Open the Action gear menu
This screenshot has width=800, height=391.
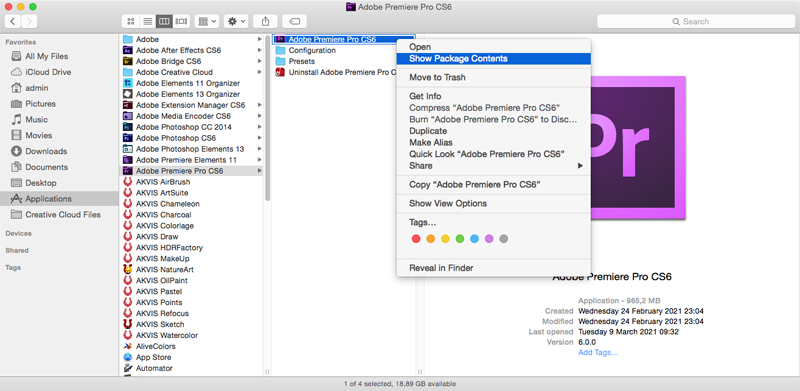click(236, 21)
